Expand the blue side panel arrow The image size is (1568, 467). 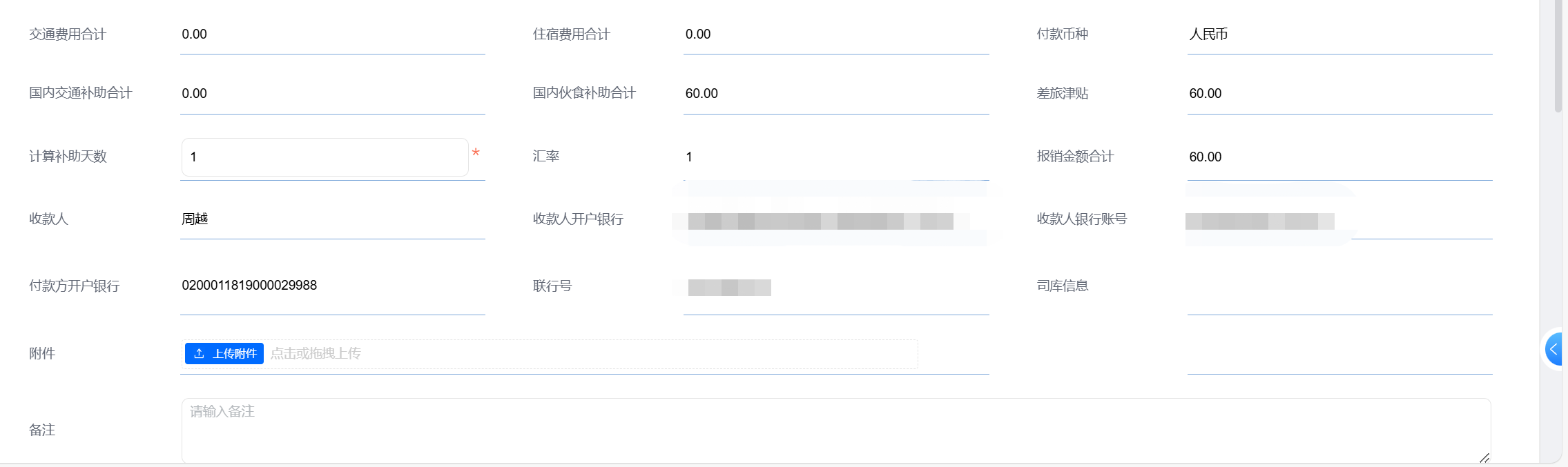pyautogui.click(x=1555, y=349)
